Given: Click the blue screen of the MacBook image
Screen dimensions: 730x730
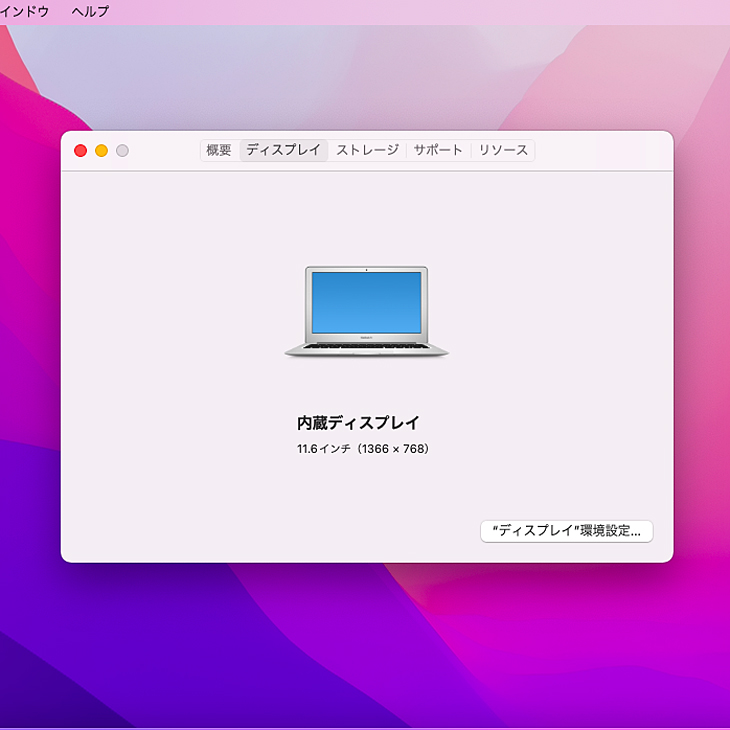Looking at the screenshot, I should point(366,301).
